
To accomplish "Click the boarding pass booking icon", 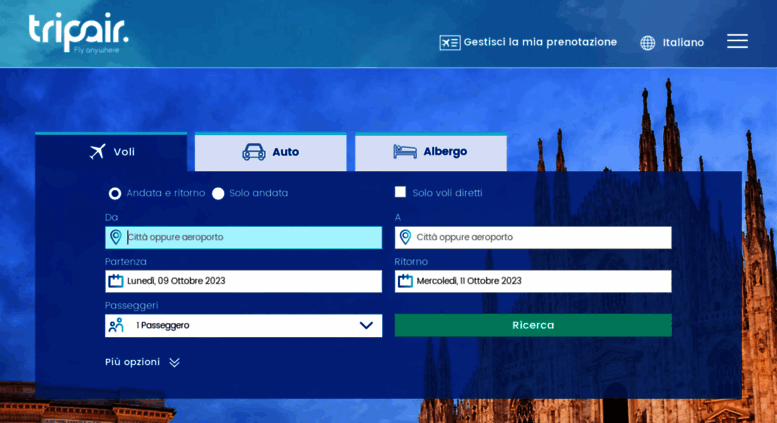I will [449, 43].
